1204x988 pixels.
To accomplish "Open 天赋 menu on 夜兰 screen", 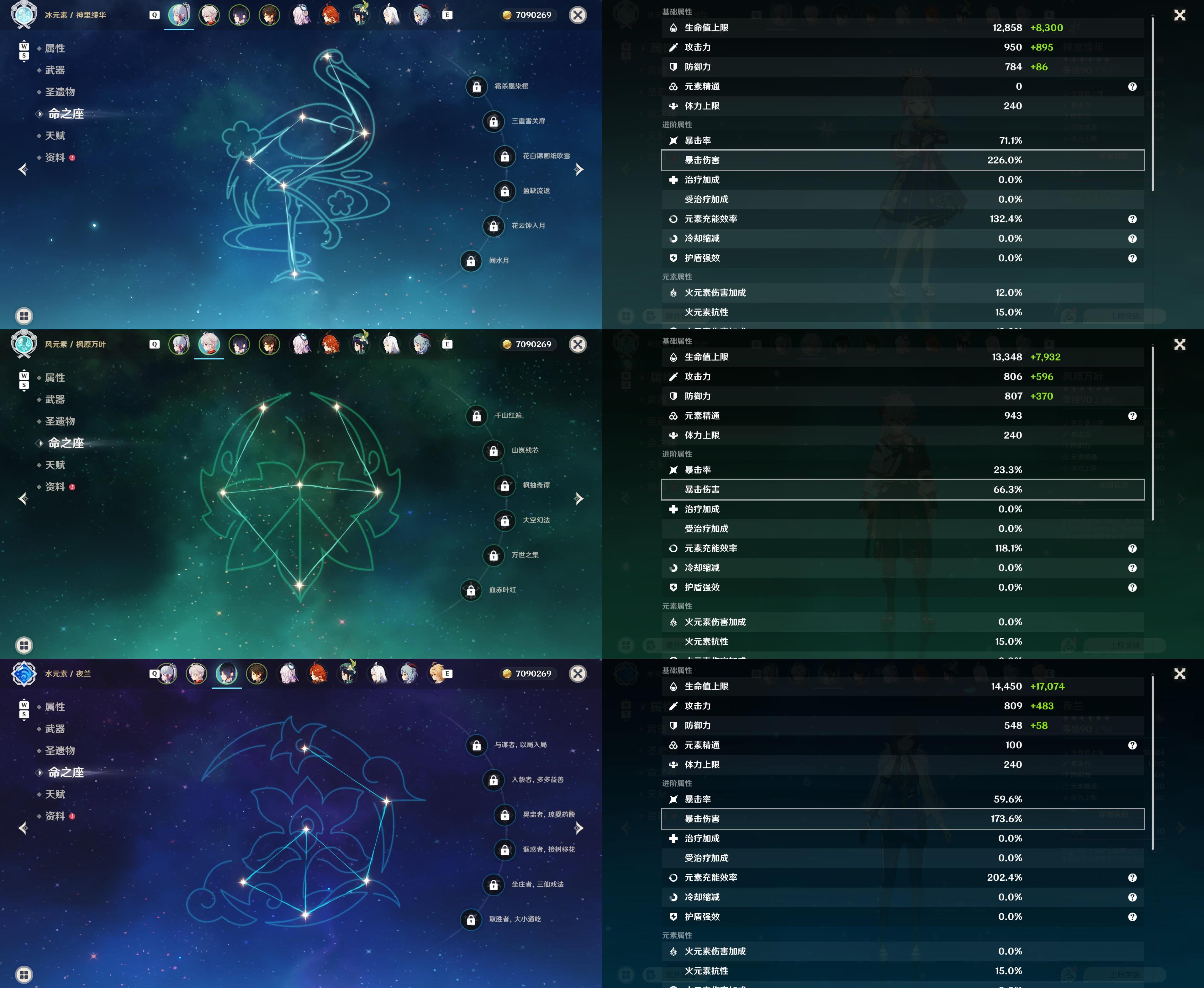I will pos(55,794).
